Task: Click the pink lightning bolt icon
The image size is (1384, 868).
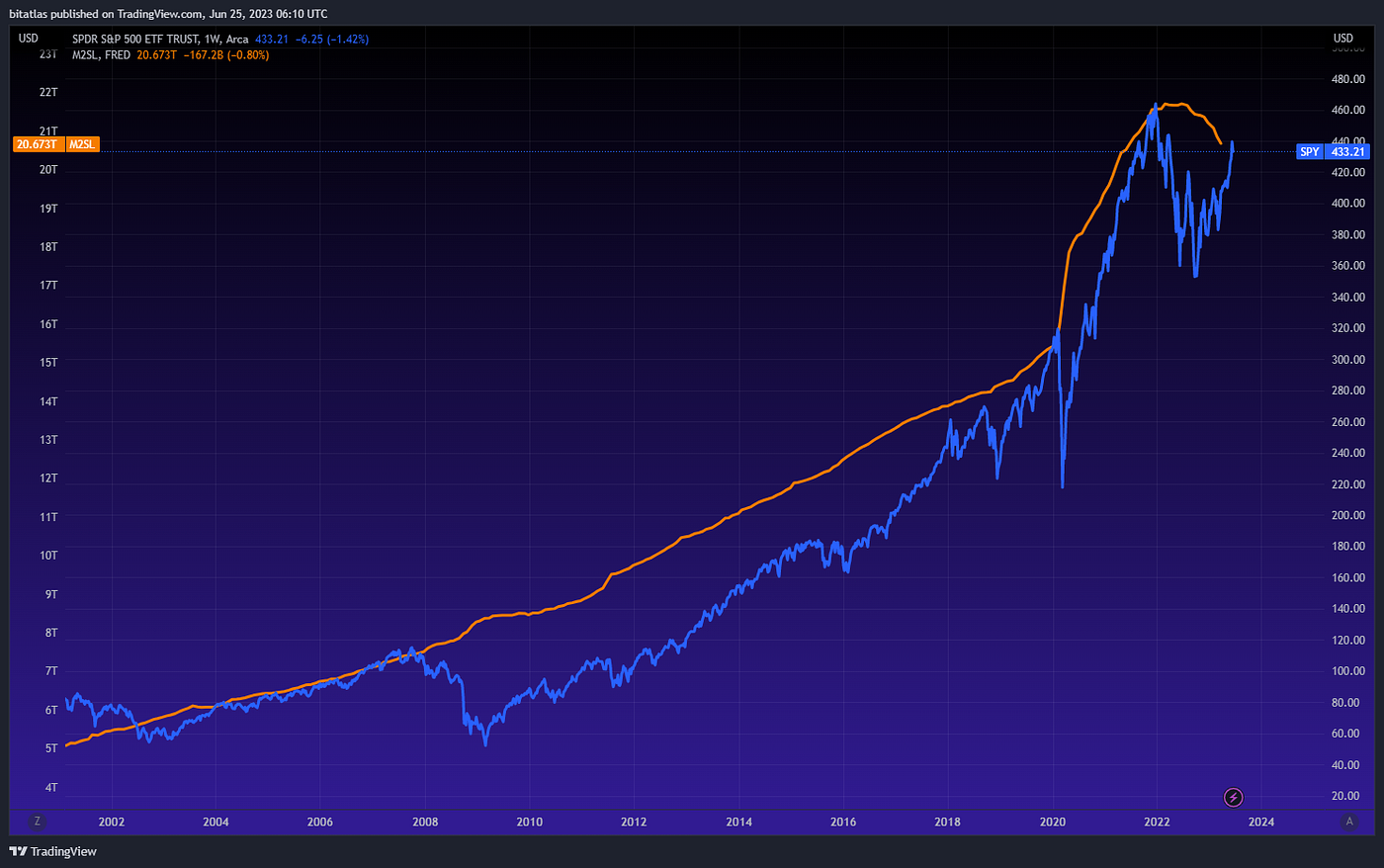Action: tap(1233, 797)
